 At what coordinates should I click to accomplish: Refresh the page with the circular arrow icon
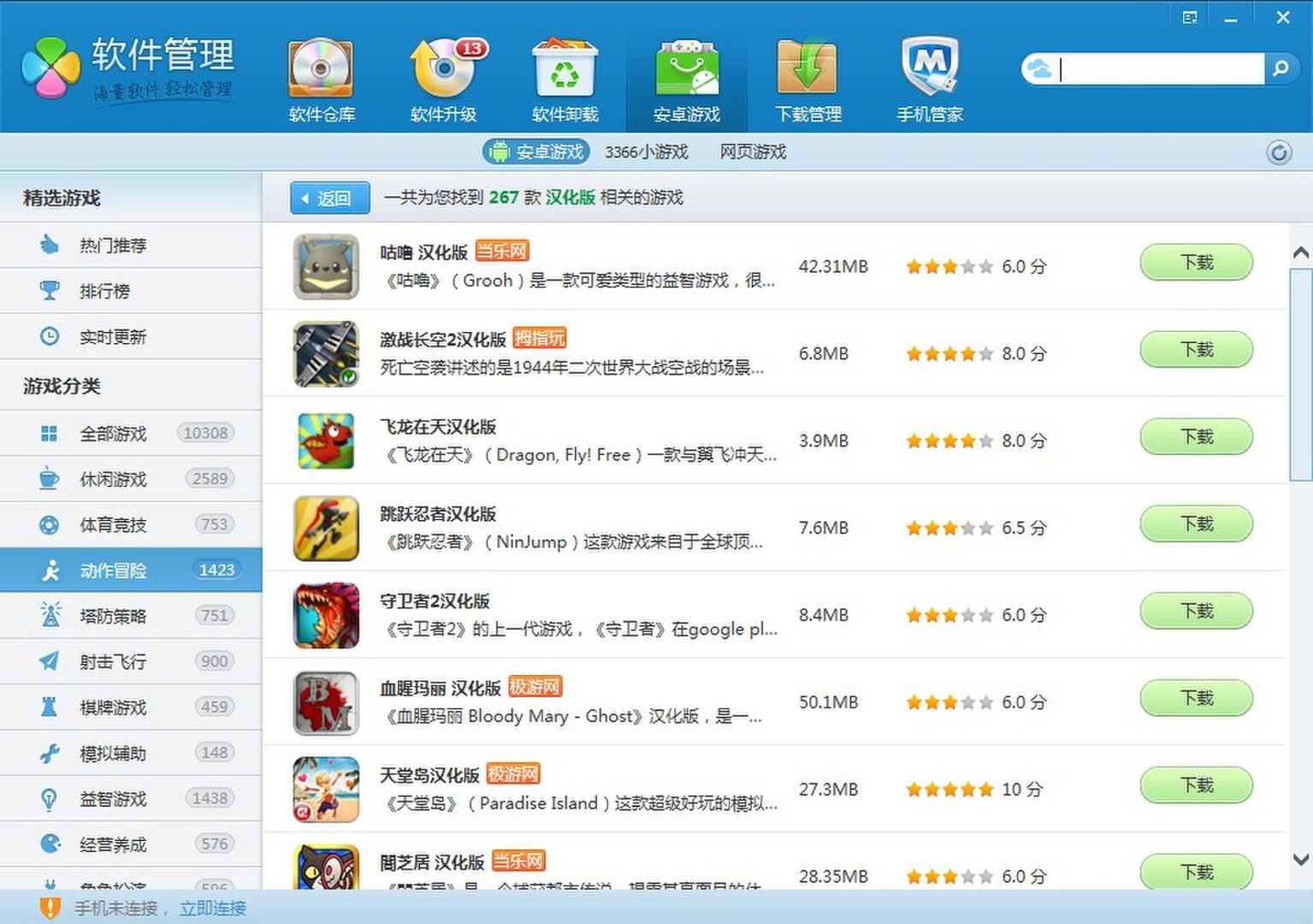pos(1278,152)
